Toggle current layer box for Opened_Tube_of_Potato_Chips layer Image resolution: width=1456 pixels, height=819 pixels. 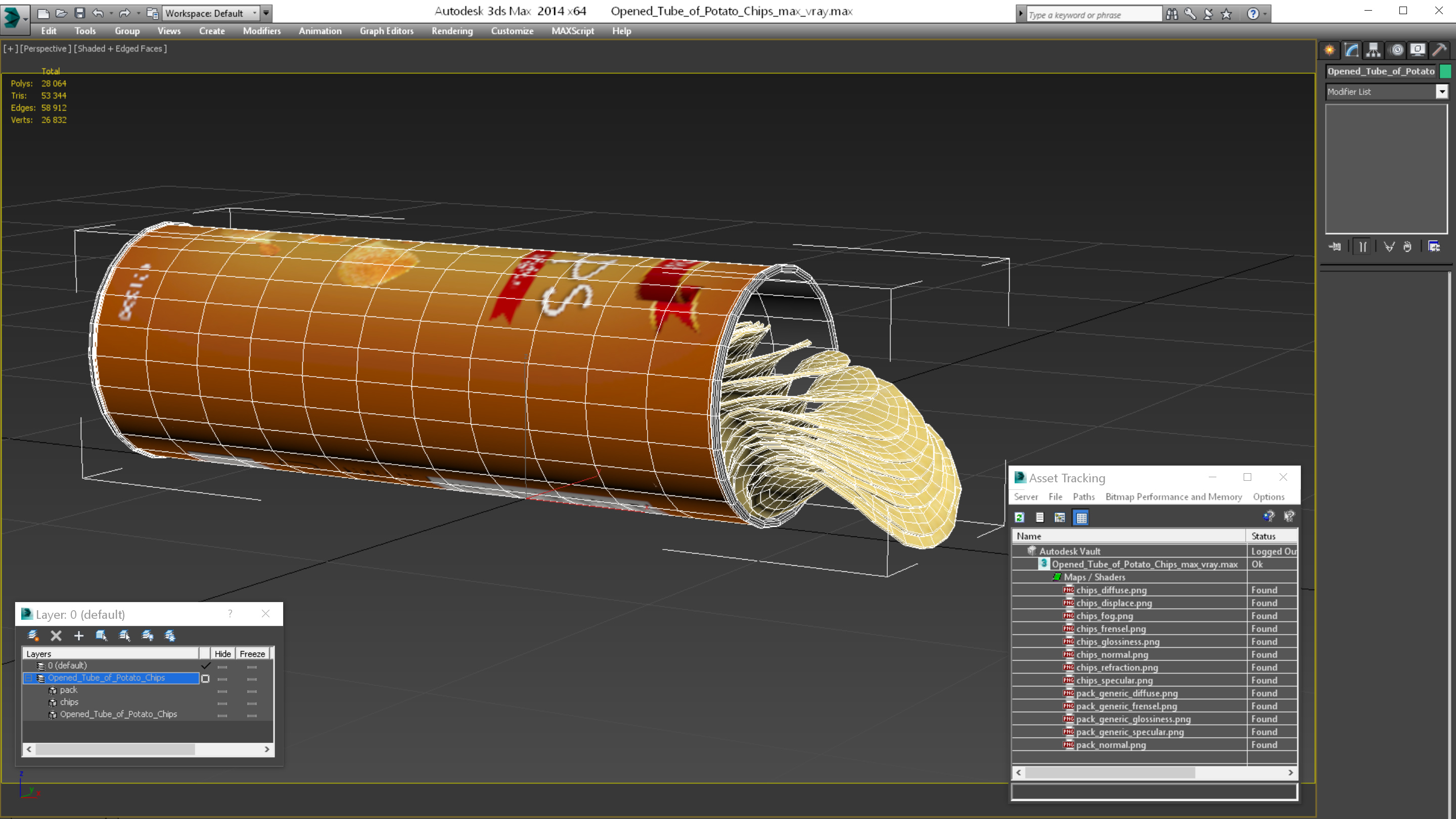(205, 678)
